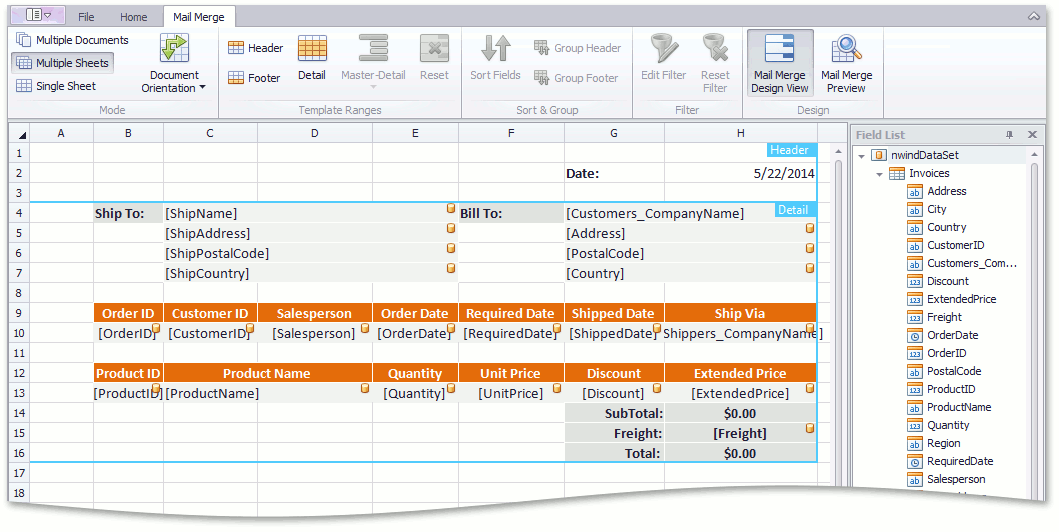Open Document Orientation dropdown
Viewport: 1059px width, 532px height.
(174, 63)
